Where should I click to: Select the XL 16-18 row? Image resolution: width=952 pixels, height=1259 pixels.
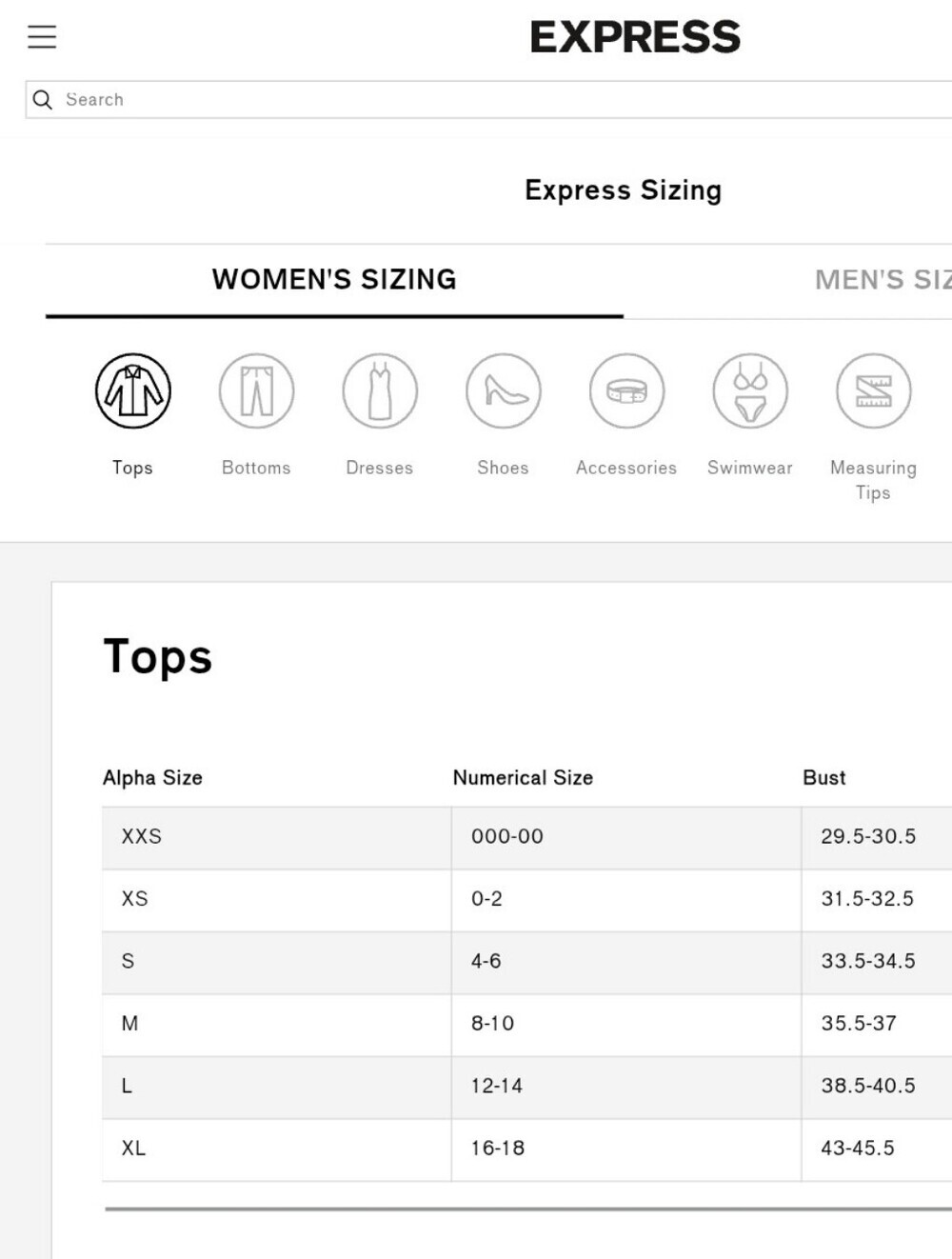[x=526, y=1149]
